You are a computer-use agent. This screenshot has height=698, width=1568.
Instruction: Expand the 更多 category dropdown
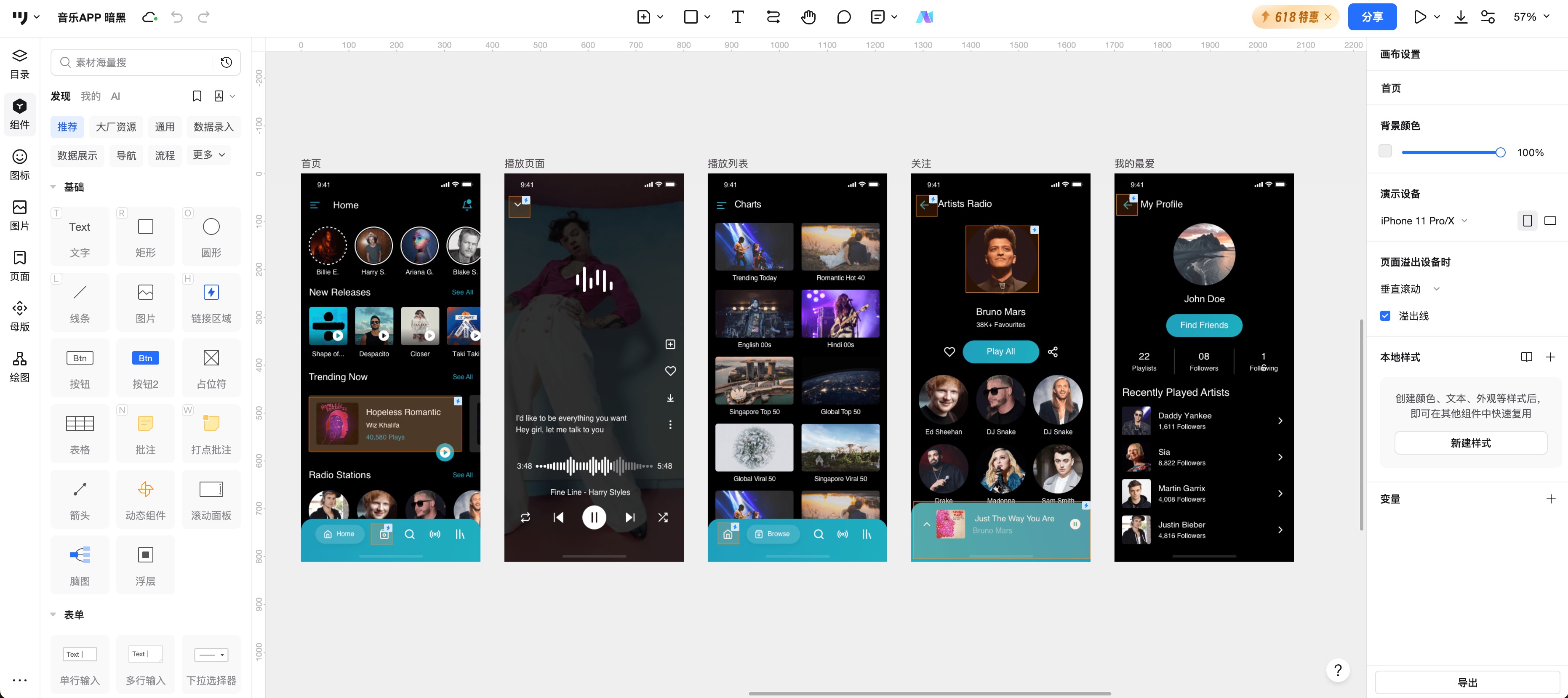209,155
